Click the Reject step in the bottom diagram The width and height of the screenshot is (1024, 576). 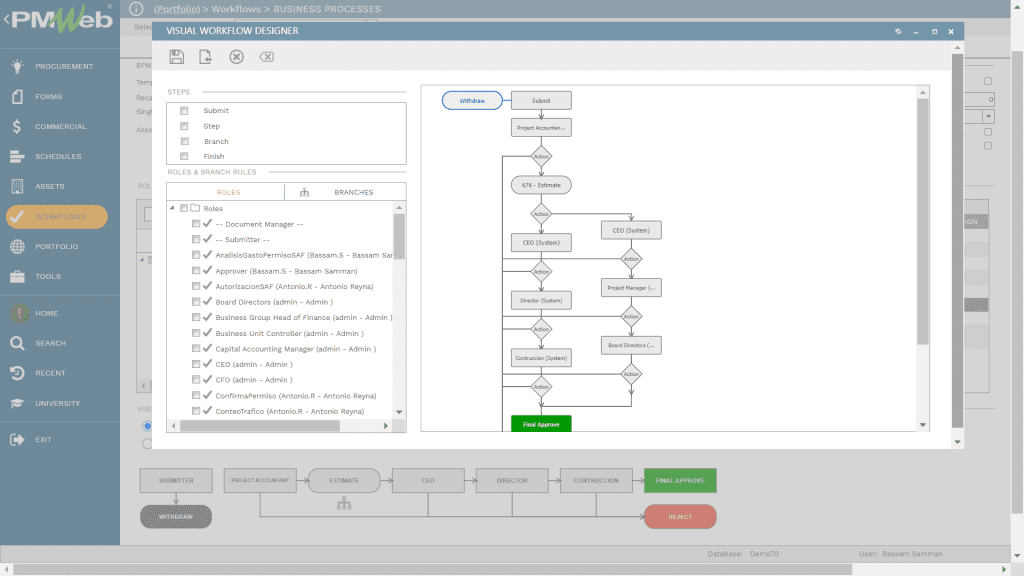tap(680, 517)
